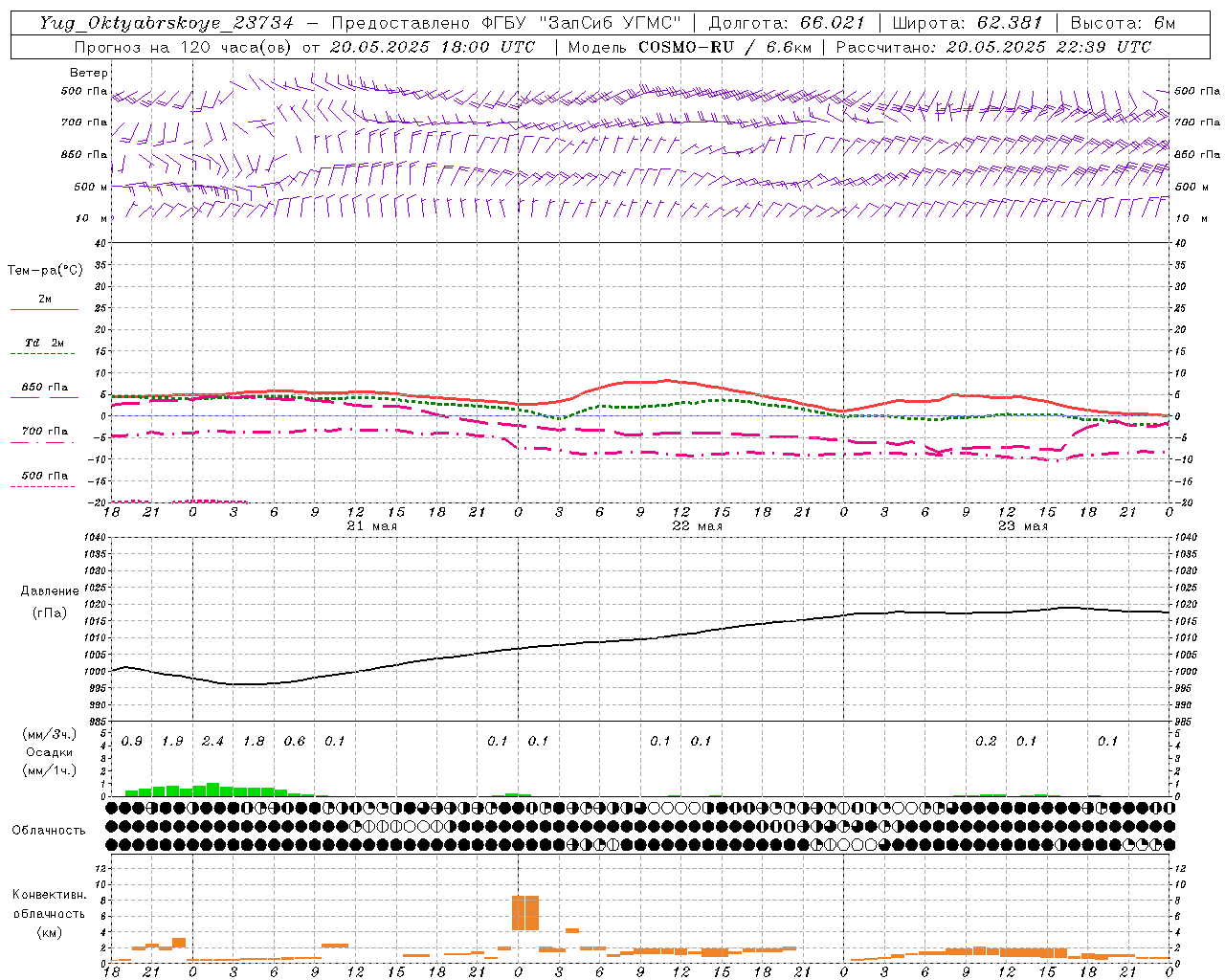
Task: Click the '1040' top value on pressure left axis
Action: click(x=93, y=538)
